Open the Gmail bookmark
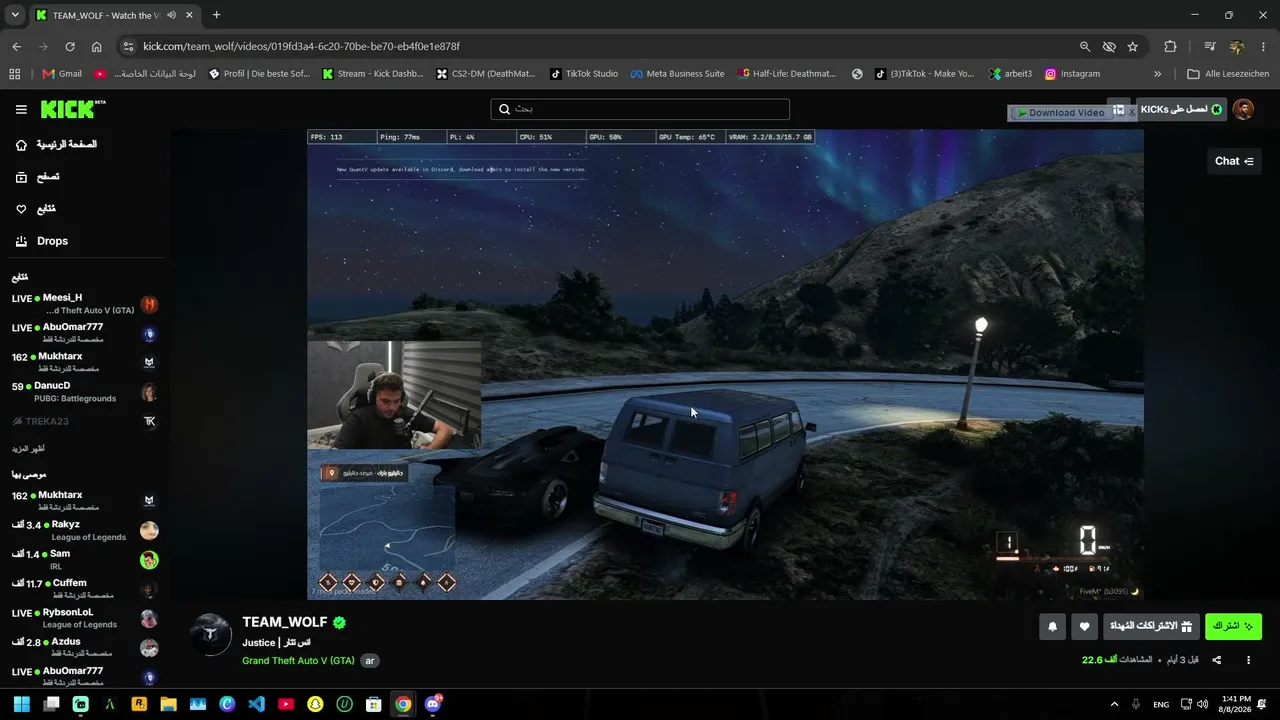This screenshot has height=720, width=1280. [x=62, y=73]
